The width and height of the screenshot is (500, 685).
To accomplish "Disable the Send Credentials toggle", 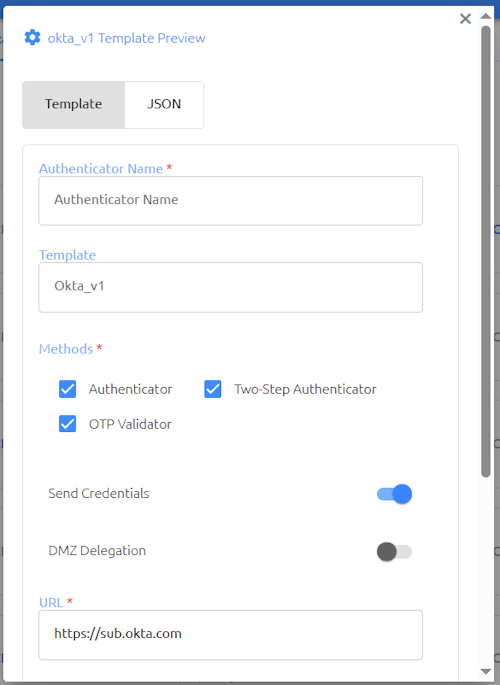I will 394,494.
